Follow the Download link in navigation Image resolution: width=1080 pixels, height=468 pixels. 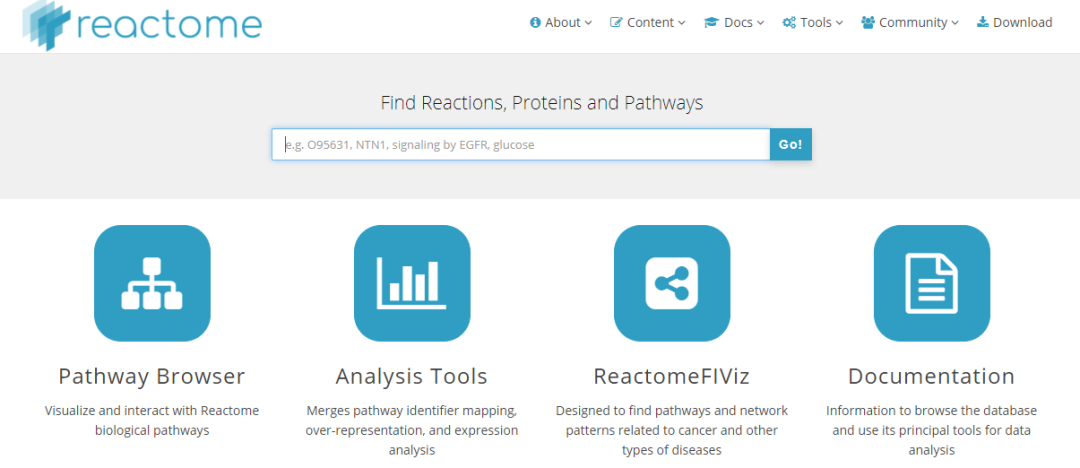pyautogui.click(x=1022, y=23)
